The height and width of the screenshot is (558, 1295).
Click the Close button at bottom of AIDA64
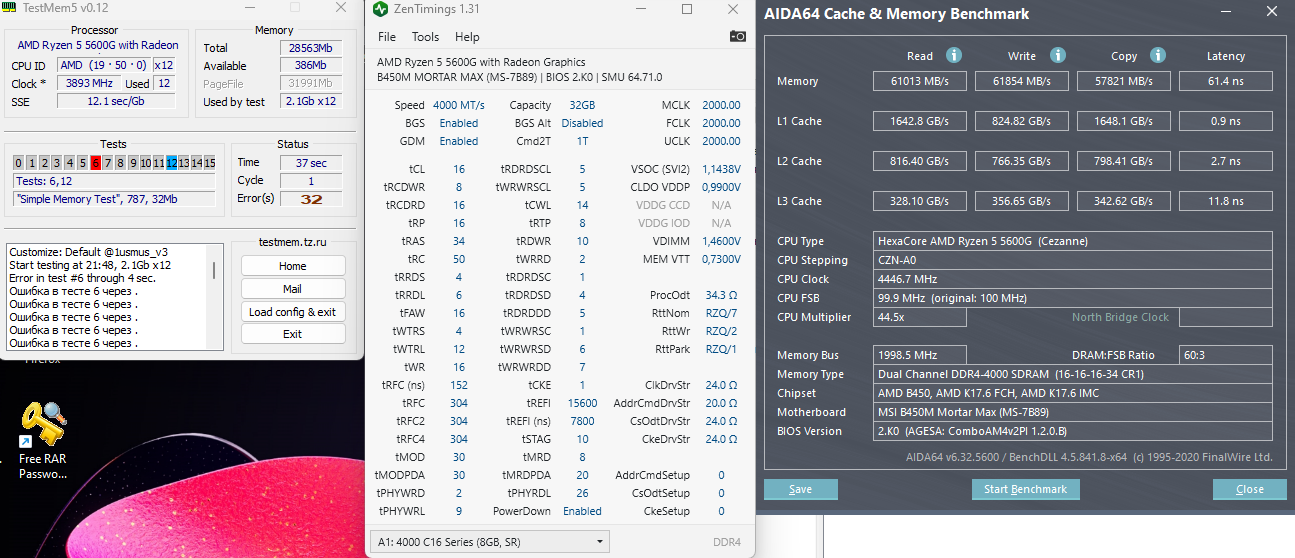click(x=1249, y=490)
